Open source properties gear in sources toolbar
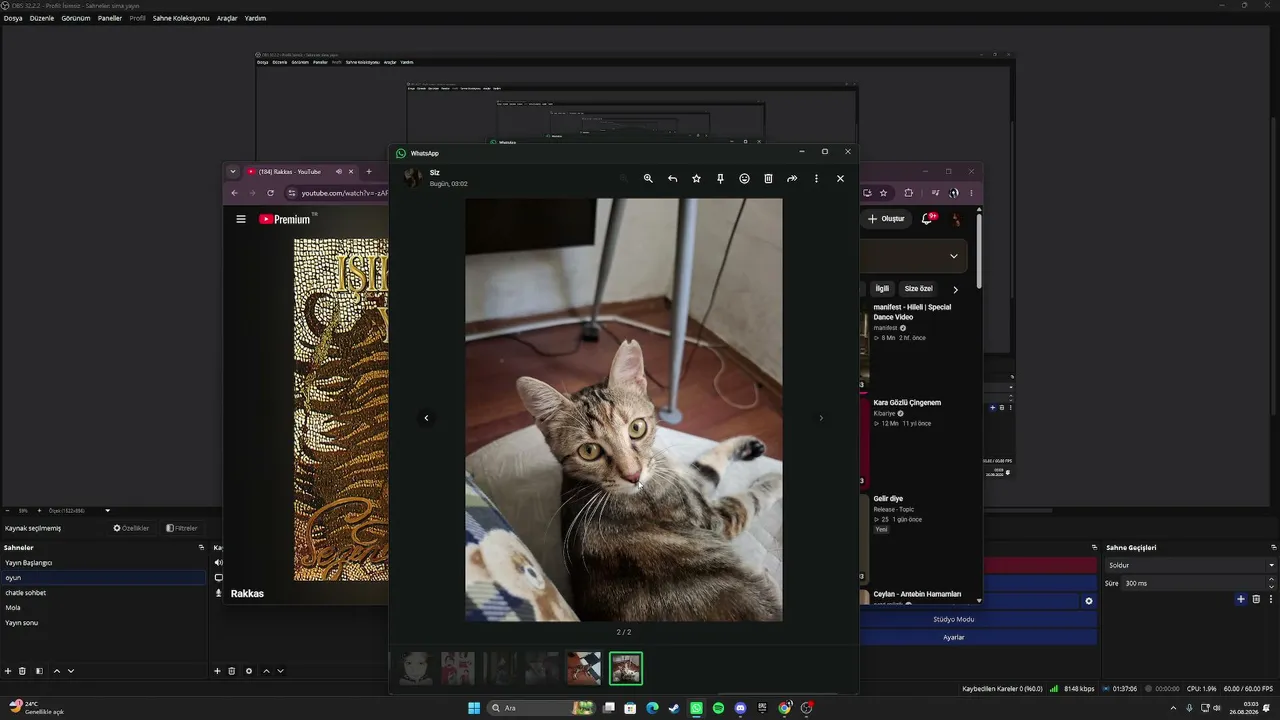Screen dimensions: 1280x720 tap(249, 671)
